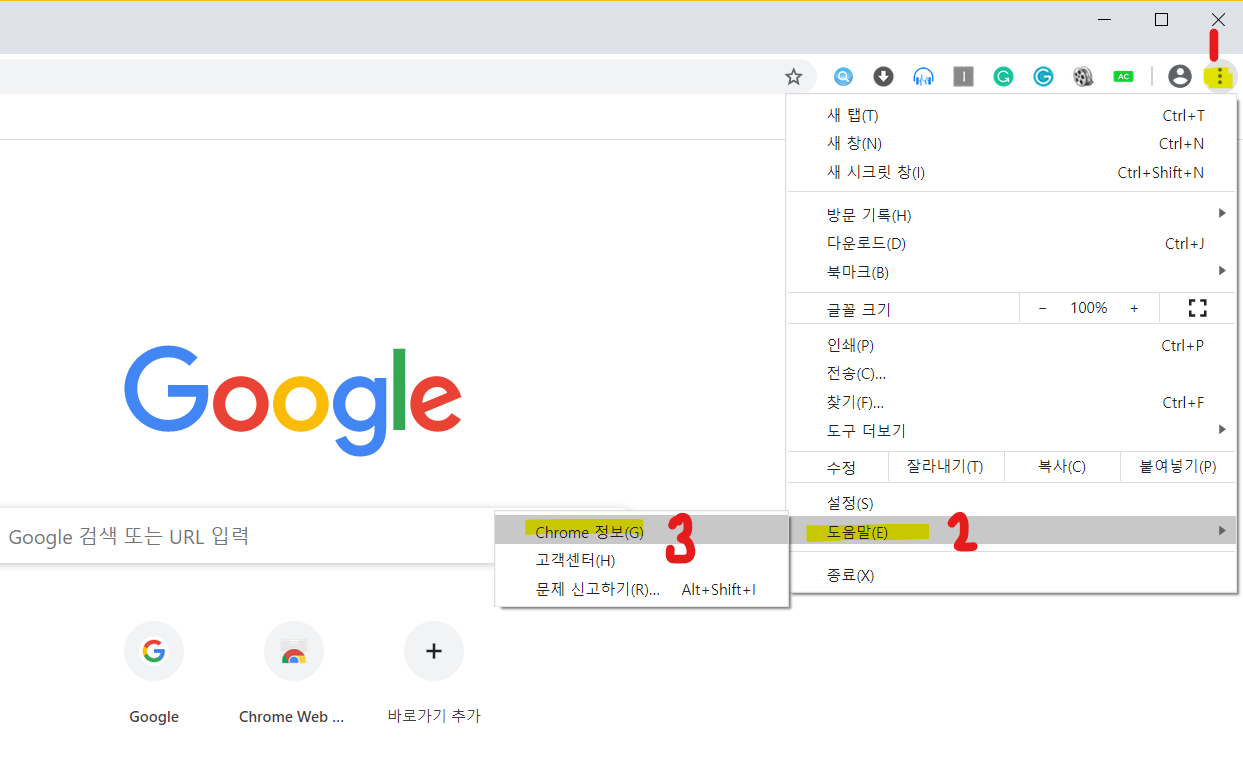This screenshot has height=783, width=1243.
Task: Click 잘라내기(T) cut button
Action: (x=945, y=466)
